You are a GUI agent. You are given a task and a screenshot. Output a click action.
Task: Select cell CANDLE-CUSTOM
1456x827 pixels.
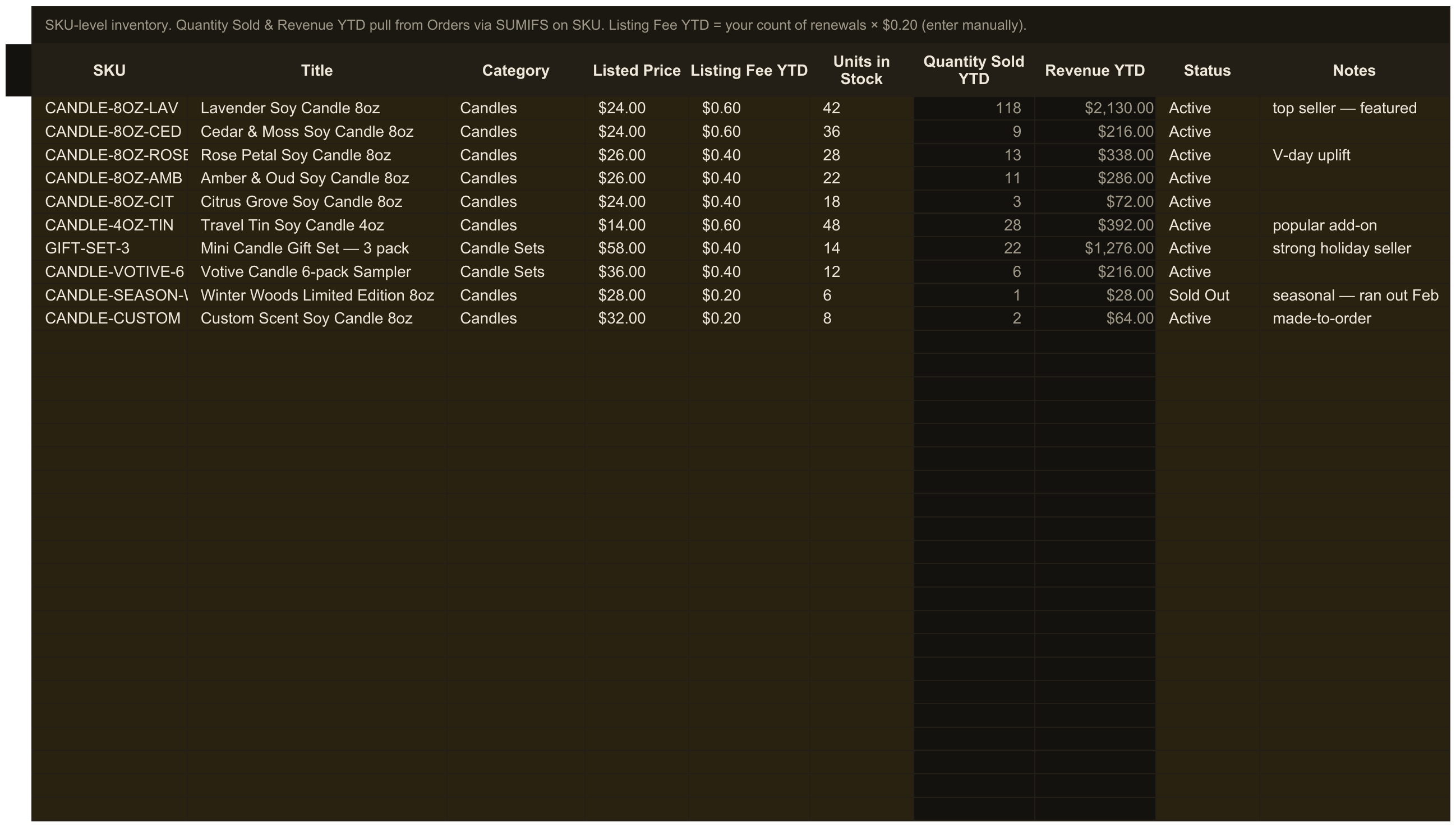(x=109, y=318)
